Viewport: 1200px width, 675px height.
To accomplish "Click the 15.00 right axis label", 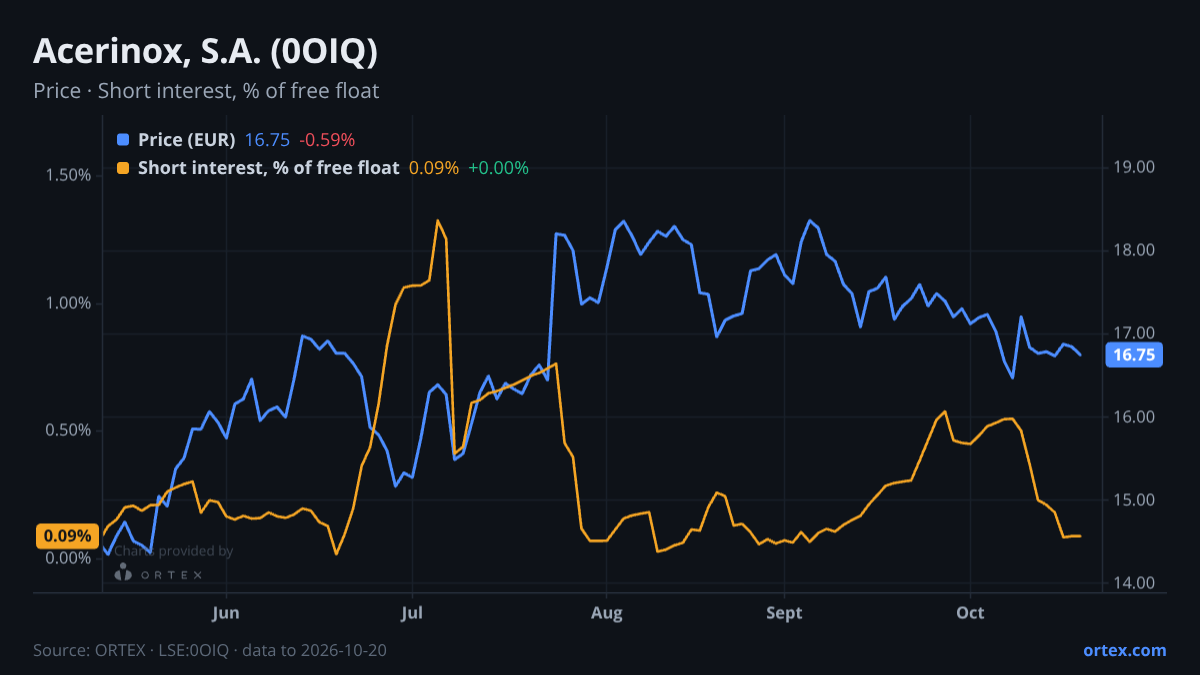I will click(1135, 500).
